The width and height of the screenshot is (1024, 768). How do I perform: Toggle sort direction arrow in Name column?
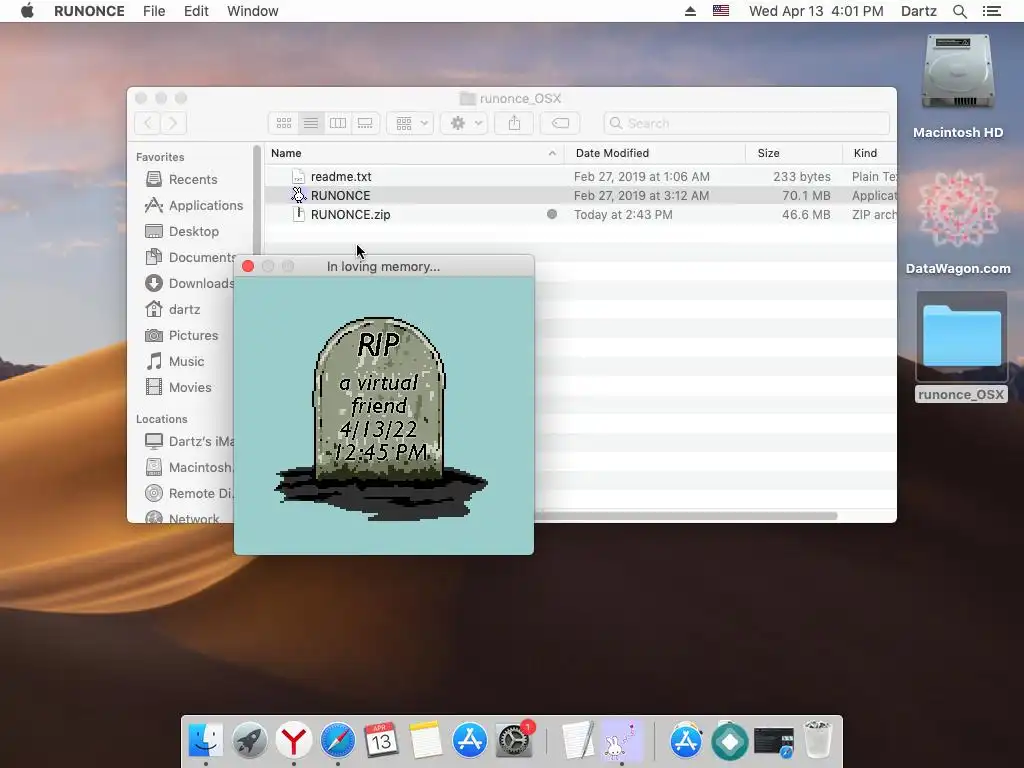[552, 153]
